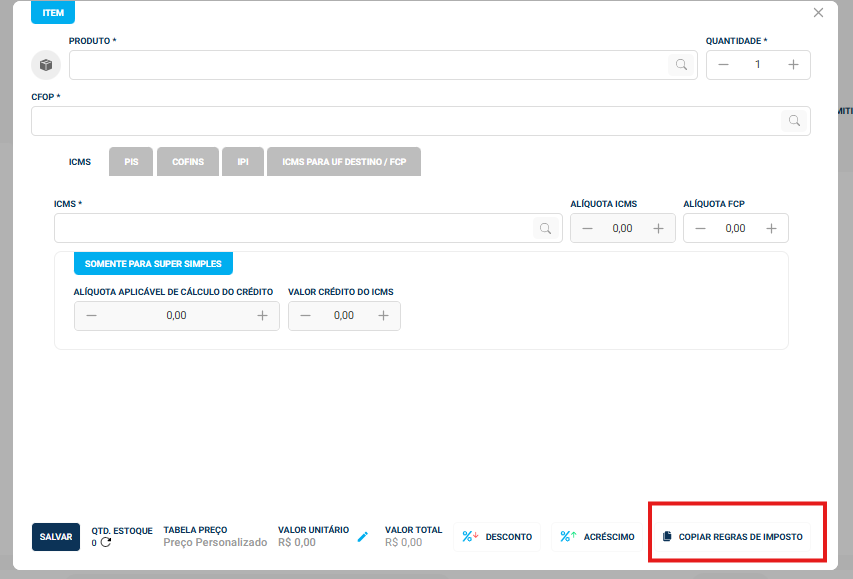
Task: Open ICMS para UF Destino / FCP tab
Action: (x=344, y=161)
